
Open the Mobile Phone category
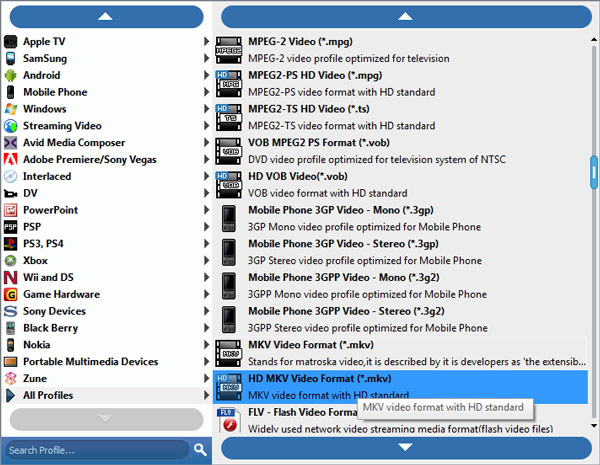click(x=107, y=92)
